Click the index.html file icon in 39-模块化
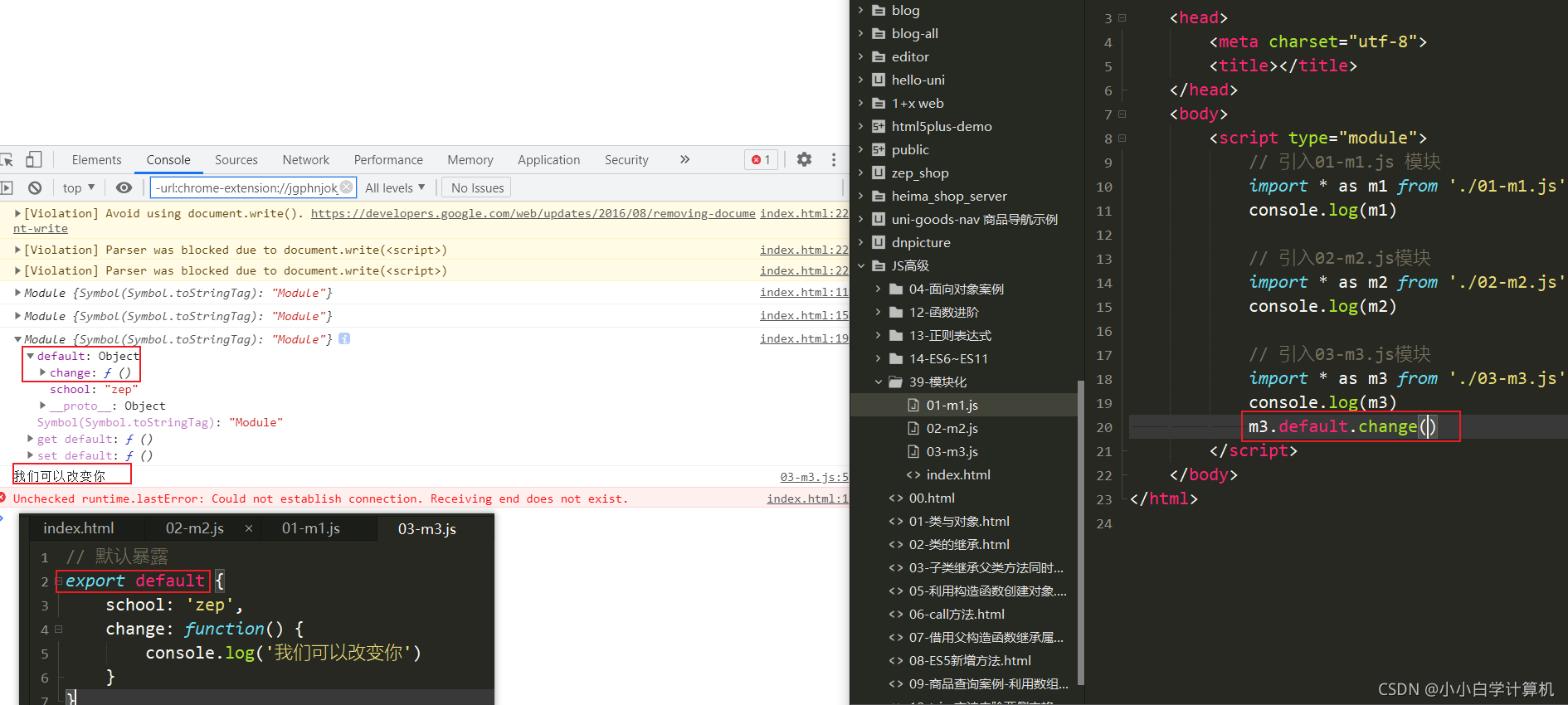 tap(913, 474)
